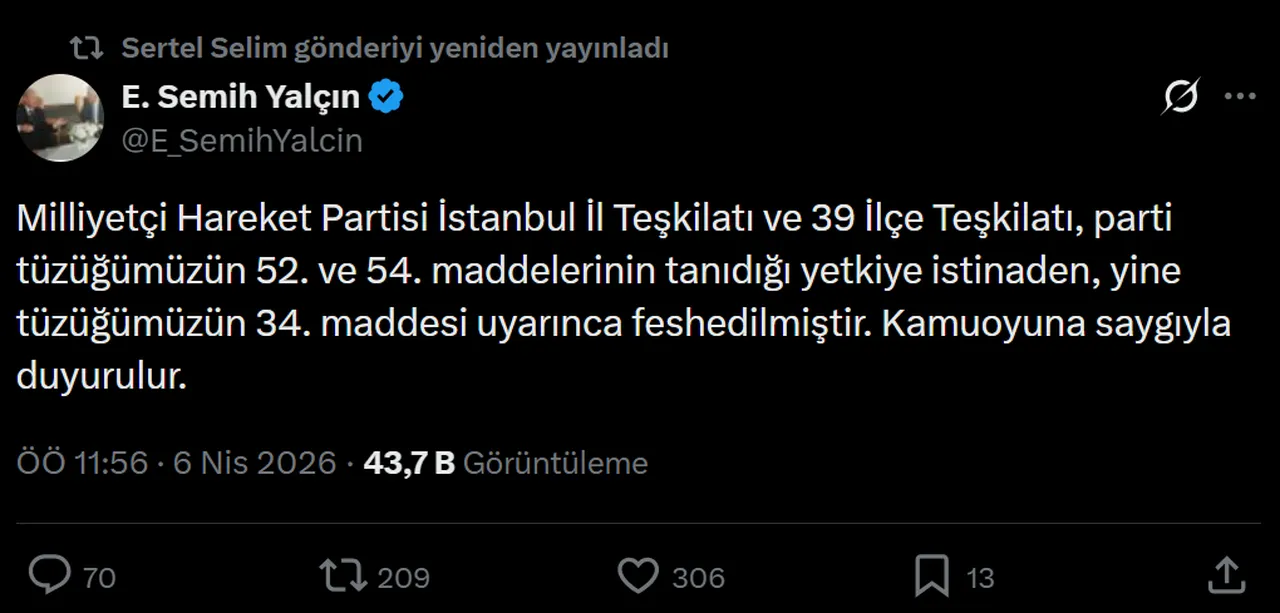Open E. Semih Yalçın's profile name link
This screenshot has width=1280, height=613.
tap(240, 96)
